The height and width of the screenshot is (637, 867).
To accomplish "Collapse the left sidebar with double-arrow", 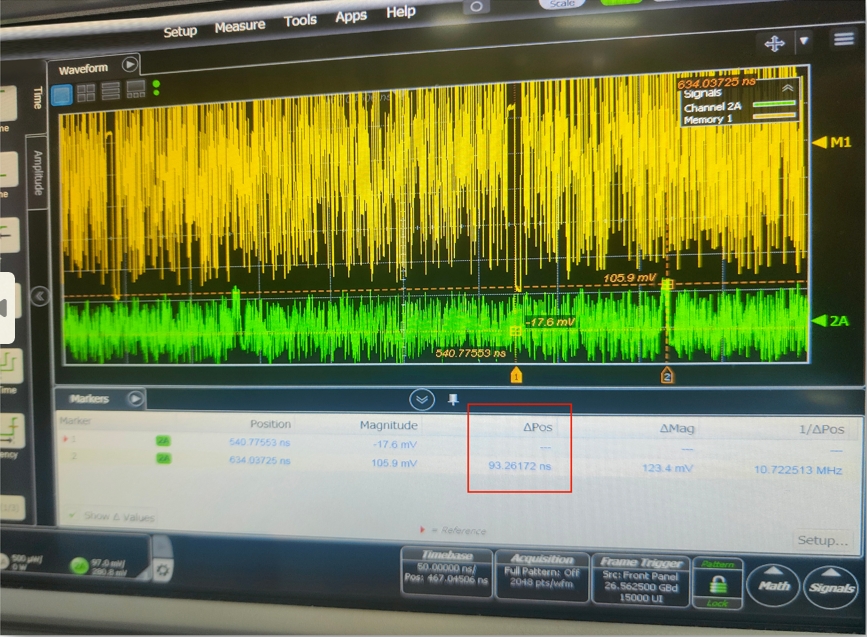I will pos(40,296).
